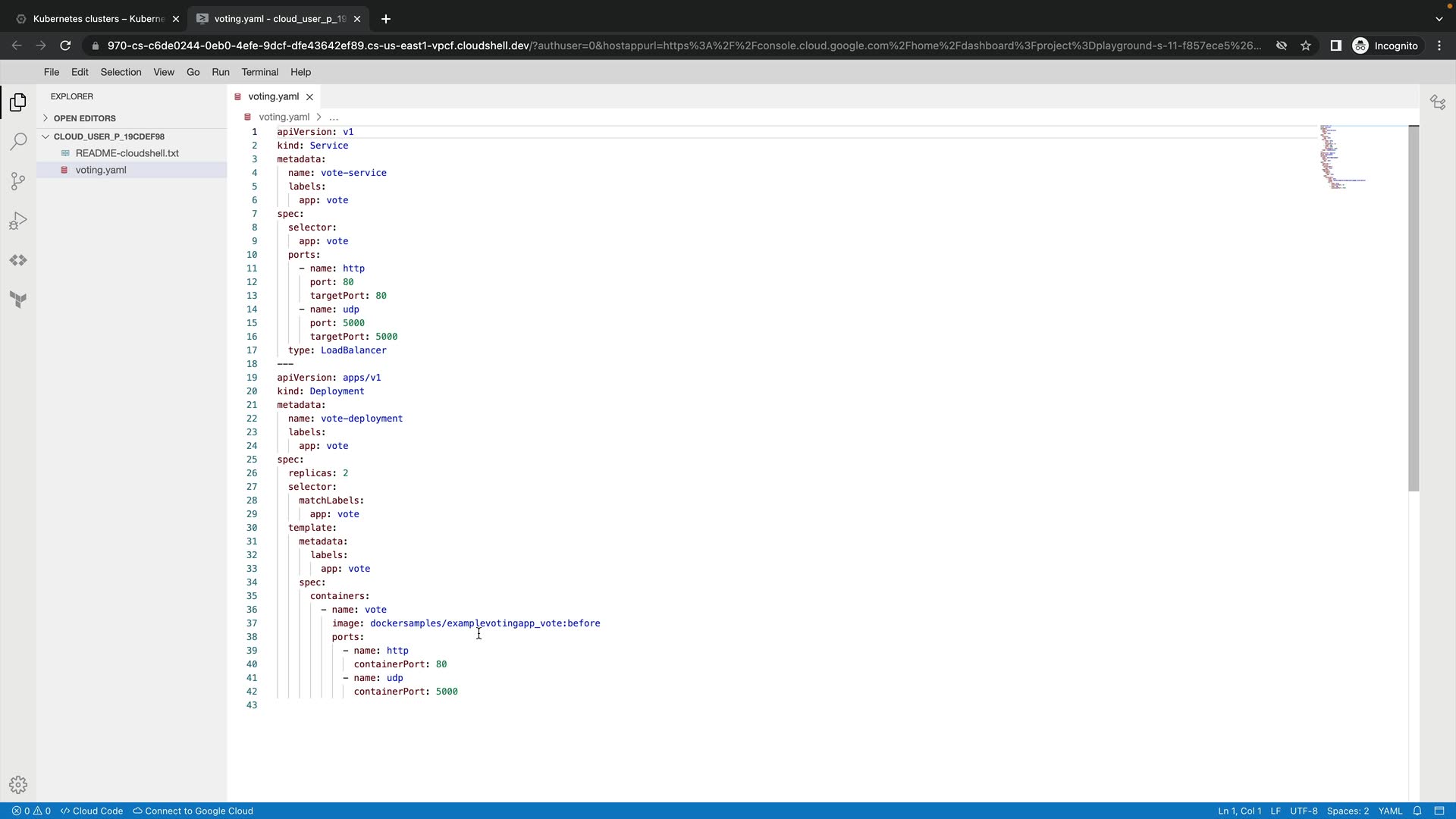Open the Search view icon

[18, 142]
